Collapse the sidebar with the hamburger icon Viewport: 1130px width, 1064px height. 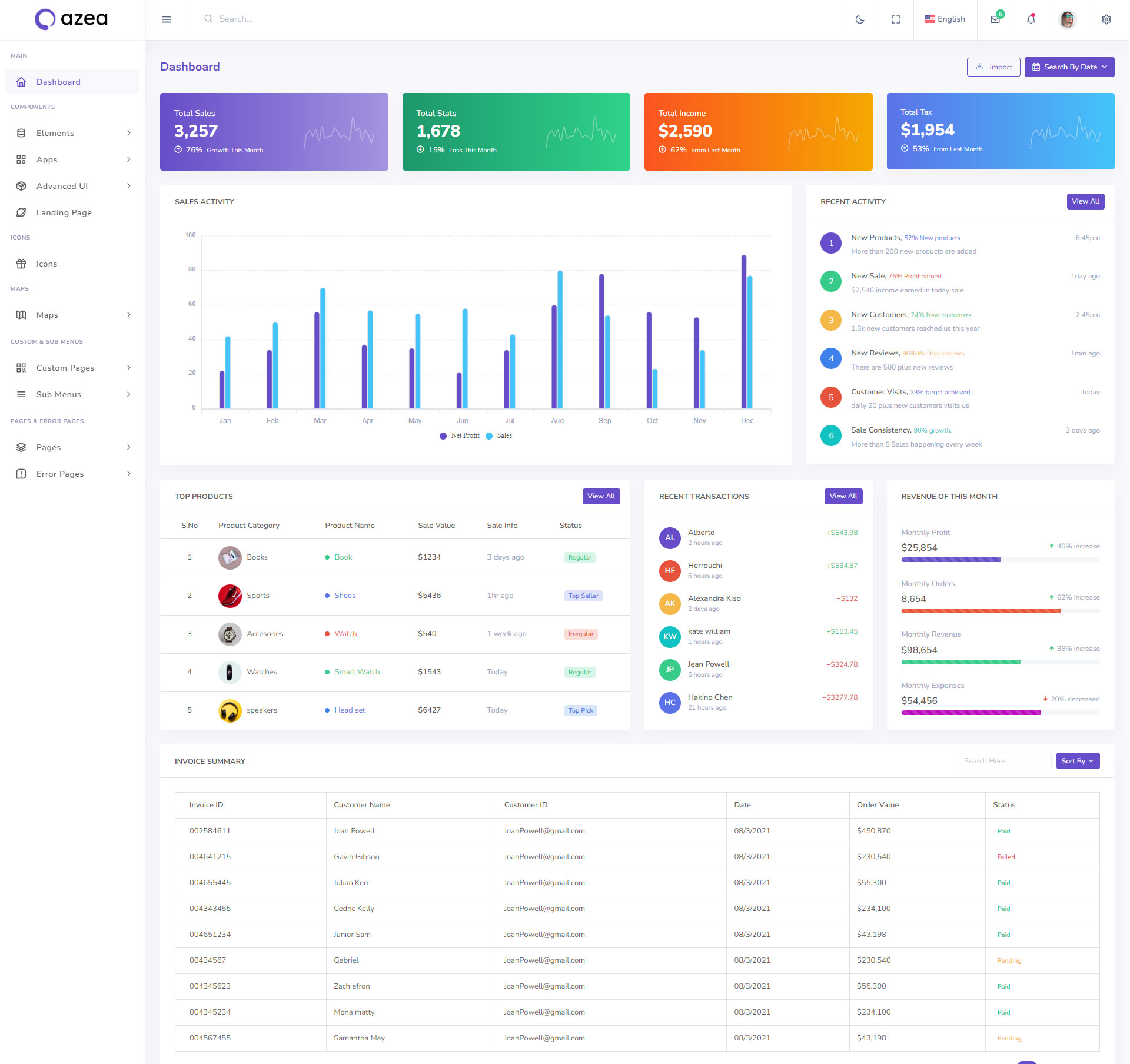[167, 19]
